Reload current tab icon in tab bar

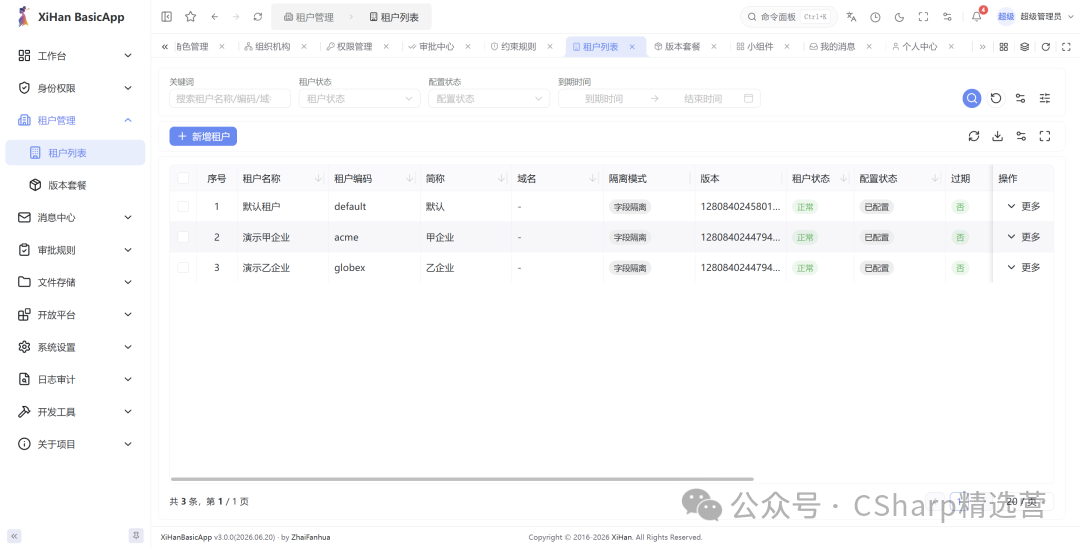click(x=1046, y=47)
